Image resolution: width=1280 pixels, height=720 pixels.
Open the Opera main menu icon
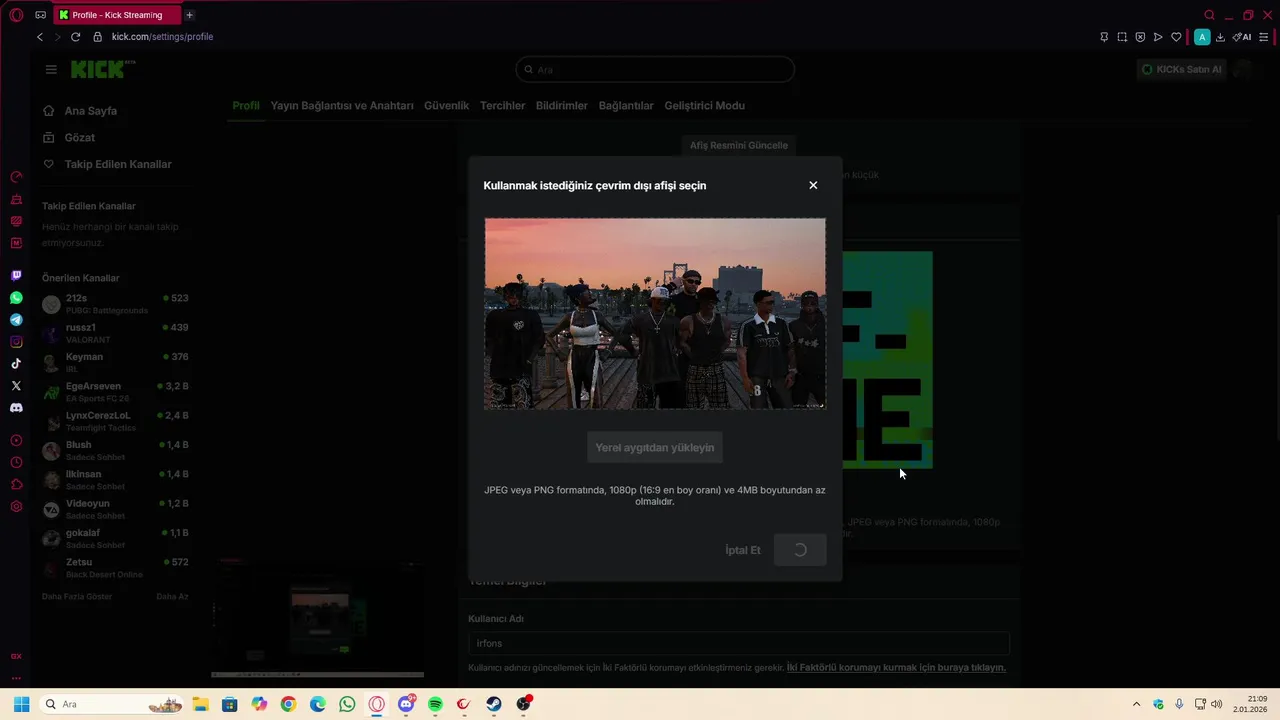pyautogui.click(x=16, y=15)
